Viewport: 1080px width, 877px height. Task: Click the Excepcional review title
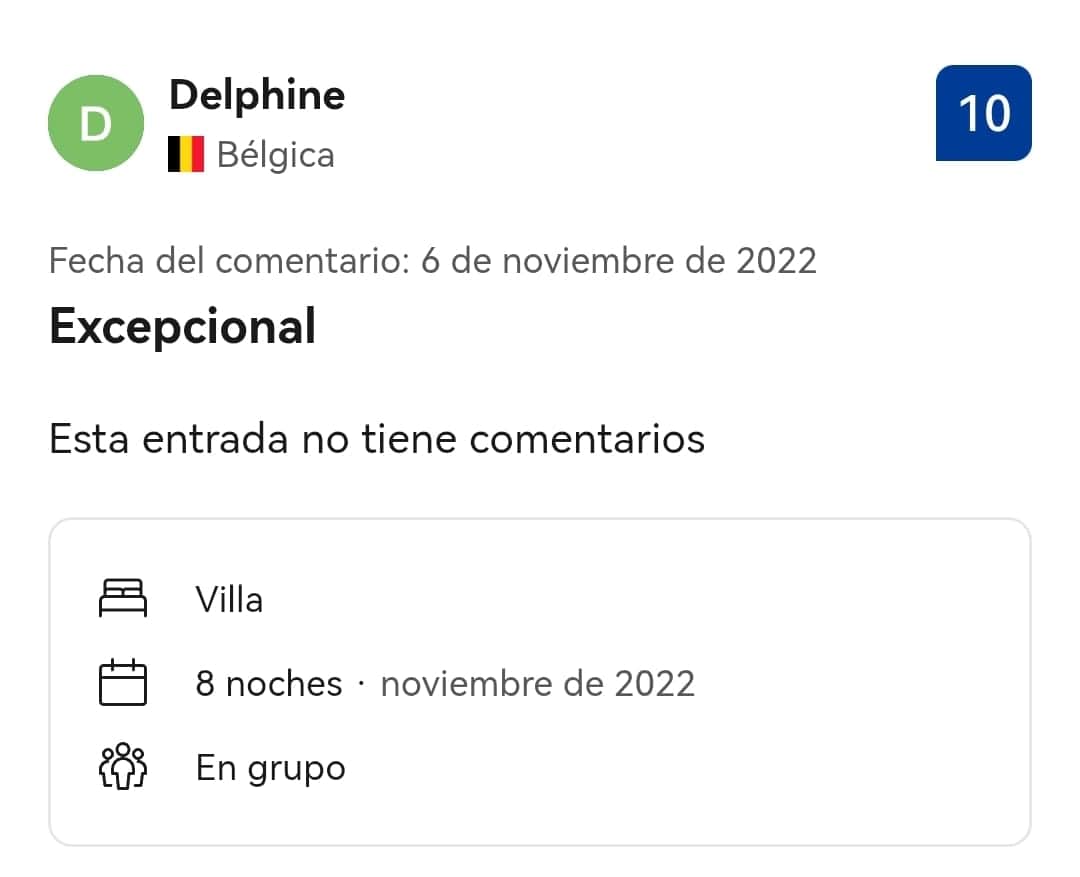(x=183, y=326)
